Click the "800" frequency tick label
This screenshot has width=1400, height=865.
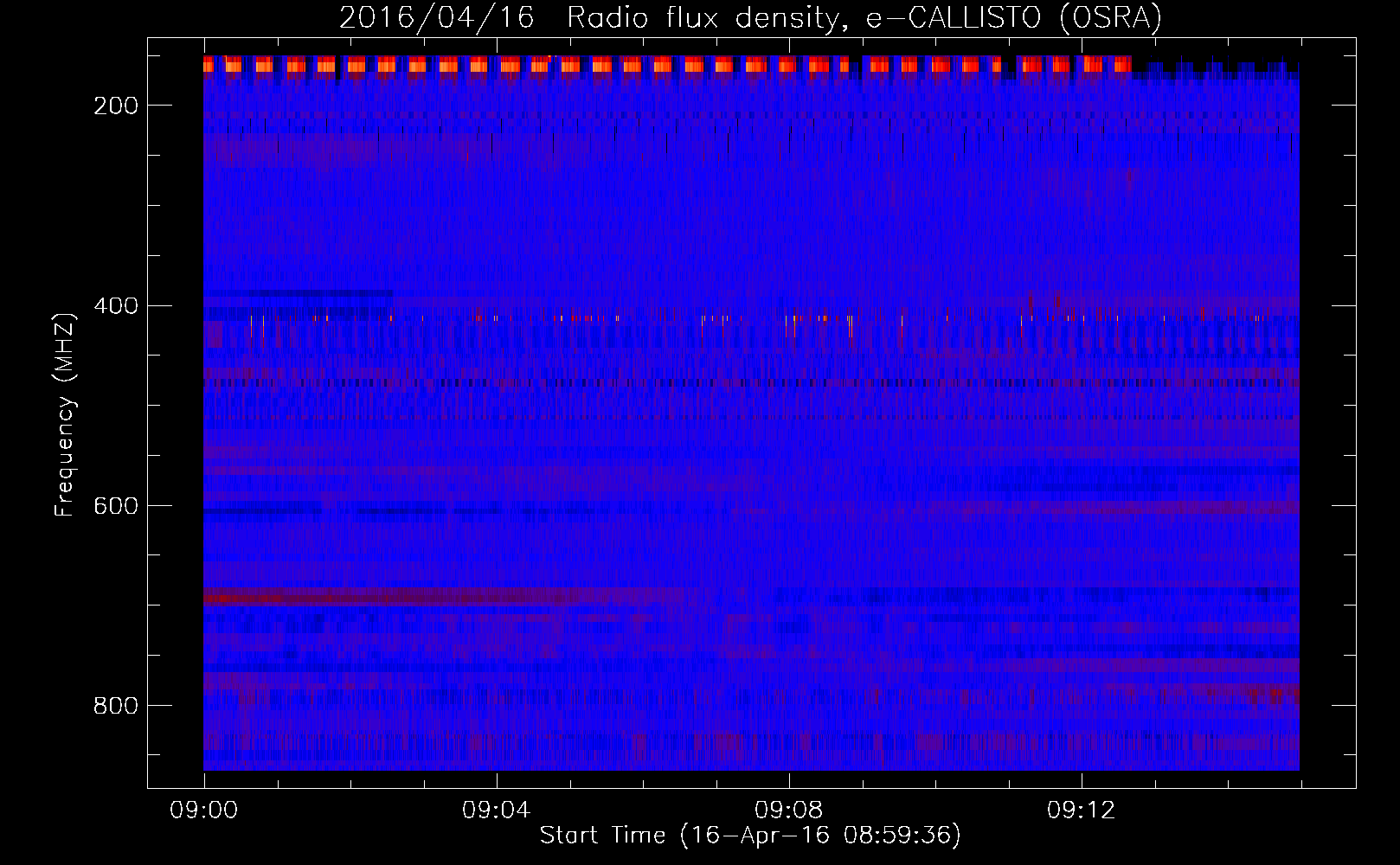[116, 706]
